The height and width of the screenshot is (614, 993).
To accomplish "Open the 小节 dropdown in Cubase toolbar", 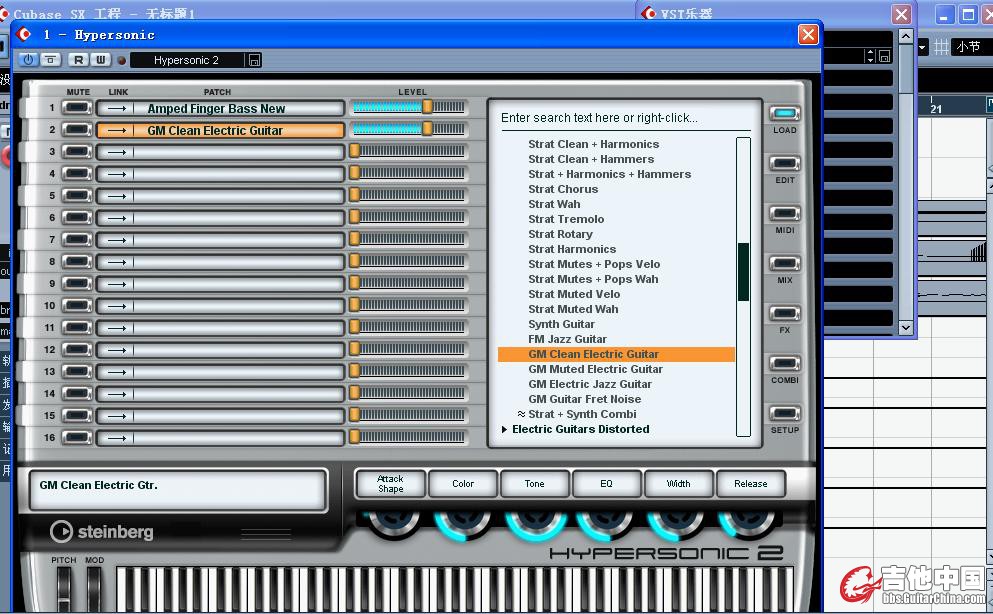I will pos(970,47).
